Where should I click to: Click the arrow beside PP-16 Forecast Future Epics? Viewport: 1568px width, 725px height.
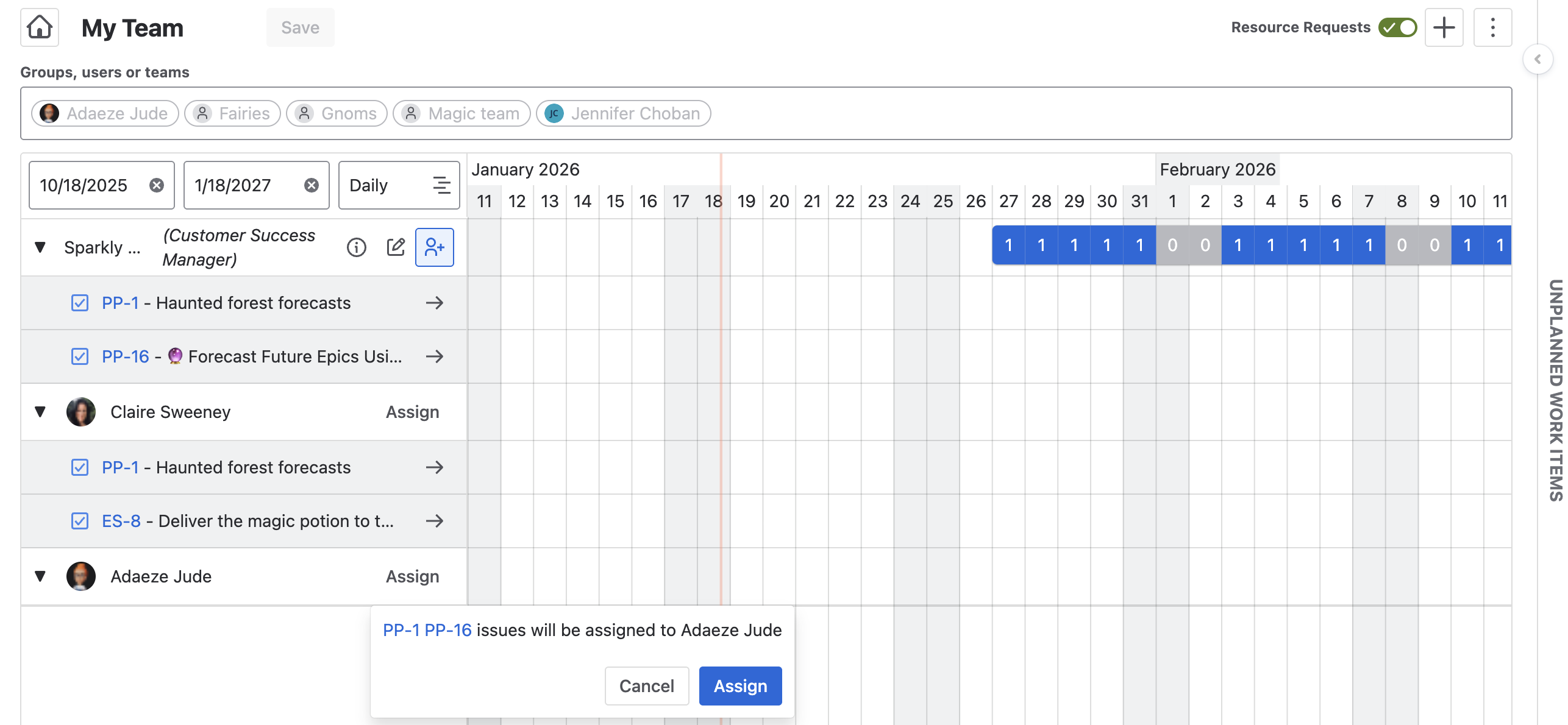pyautogui.click(x=435, y=356)
